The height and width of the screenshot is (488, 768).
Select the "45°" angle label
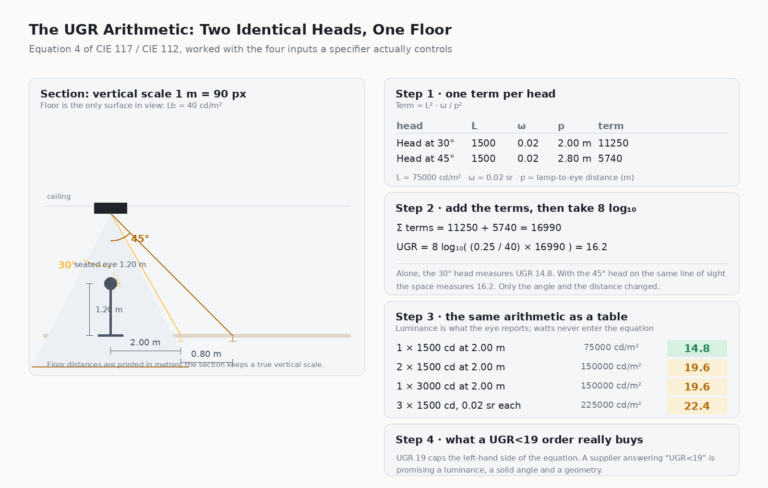[140, 239]
